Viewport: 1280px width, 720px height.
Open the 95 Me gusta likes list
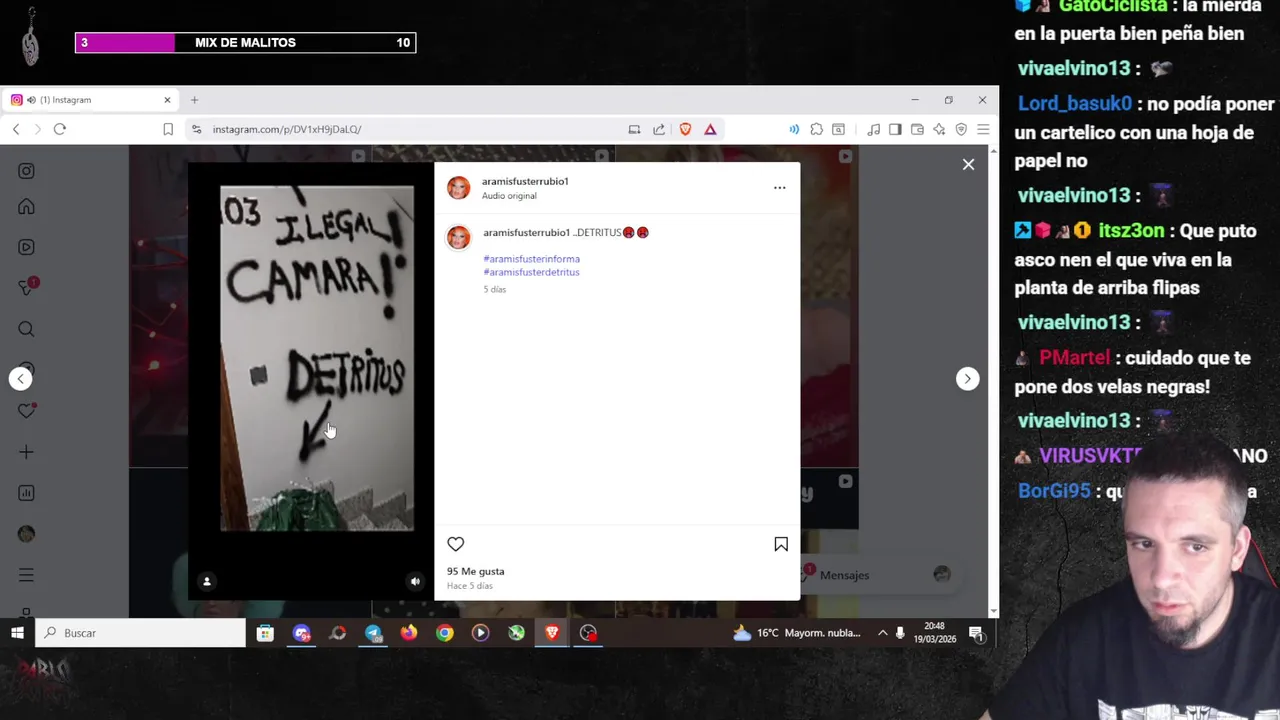coord(476,571)
